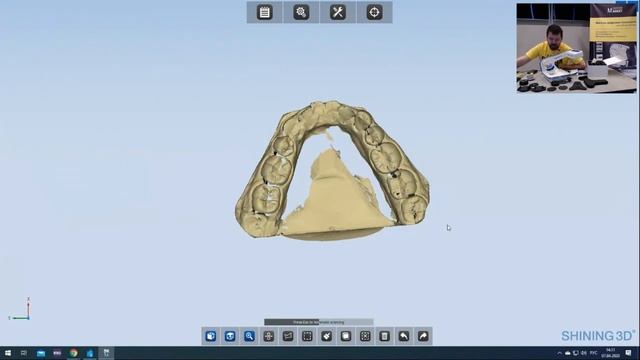Click the webcam video thumbnail of presenter

click(x=576, y=48)
